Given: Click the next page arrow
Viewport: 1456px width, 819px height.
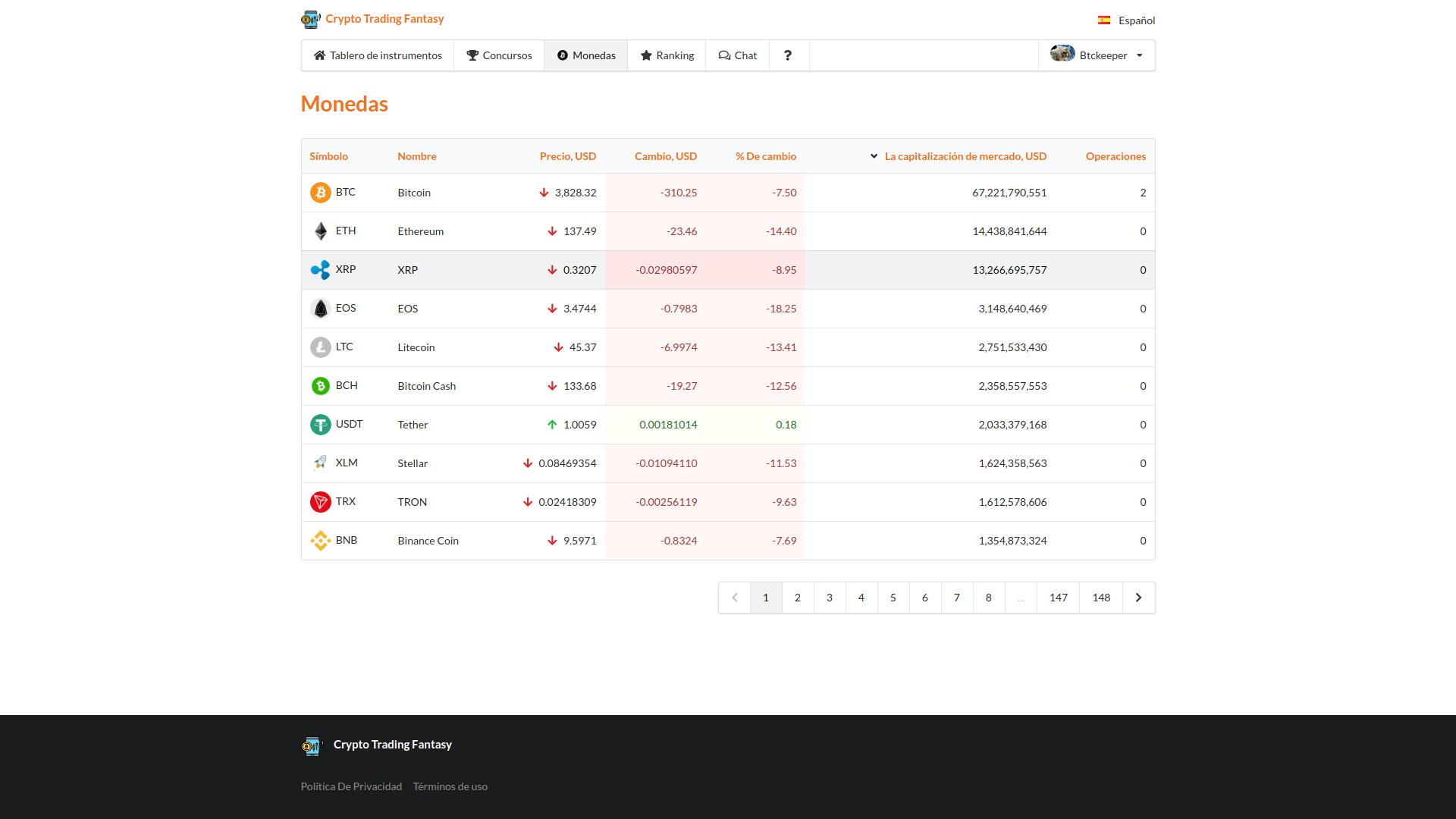Looking at the screenshot, I should pyautogui.click(x=1138, y=598).
